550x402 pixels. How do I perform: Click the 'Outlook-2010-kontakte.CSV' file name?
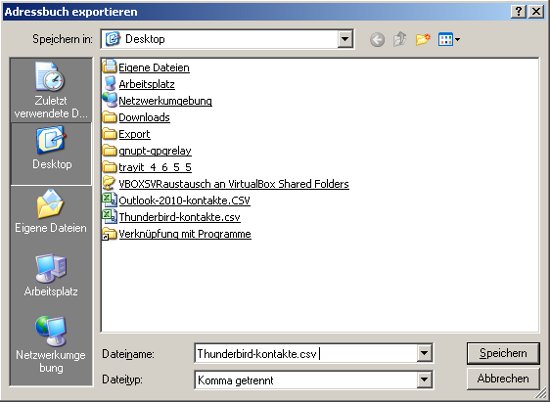click(185, 200)
